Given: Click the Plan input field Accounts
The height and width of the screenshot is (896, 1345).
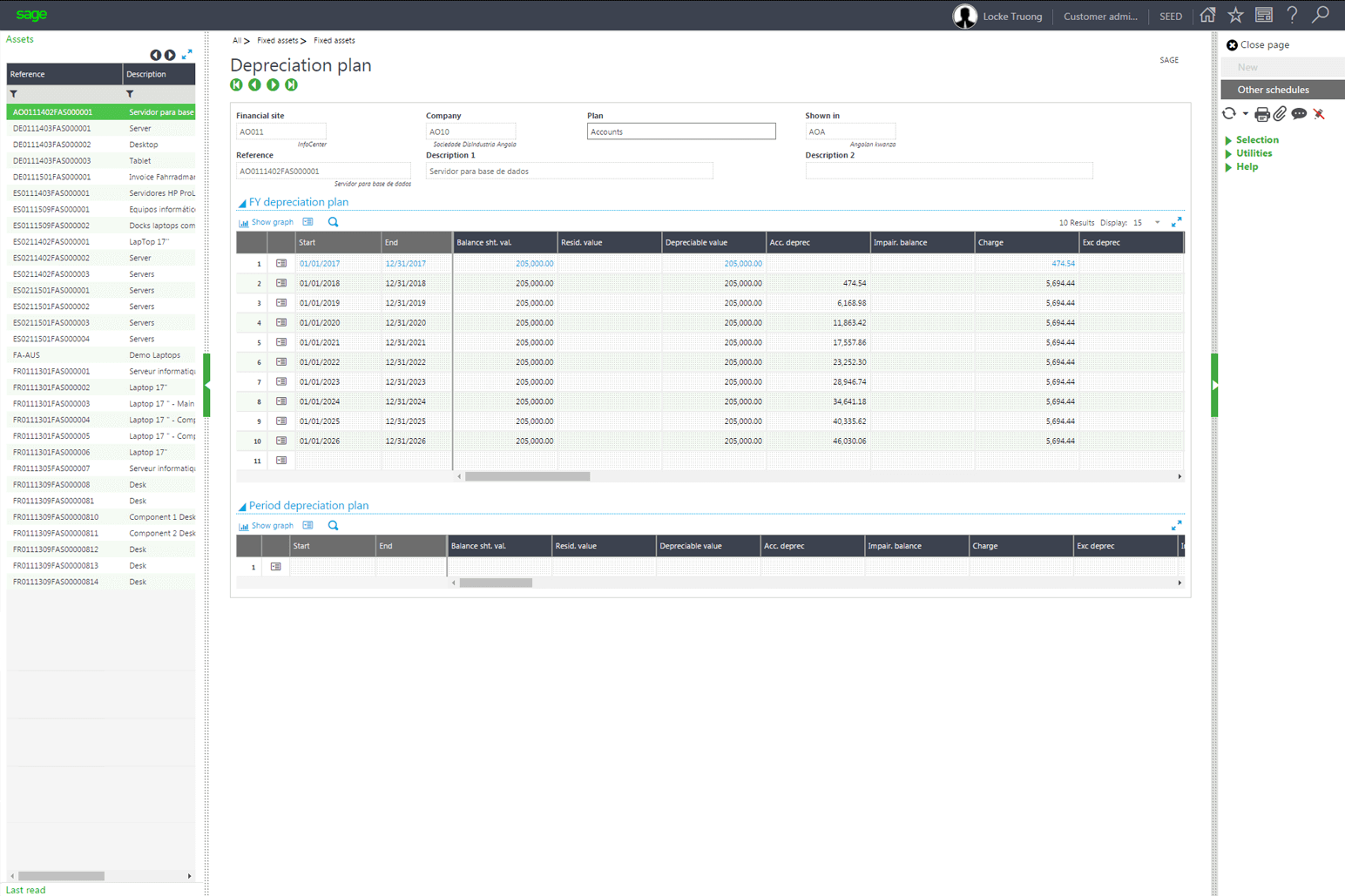Looking at the screenshot, I should (681, 131).
